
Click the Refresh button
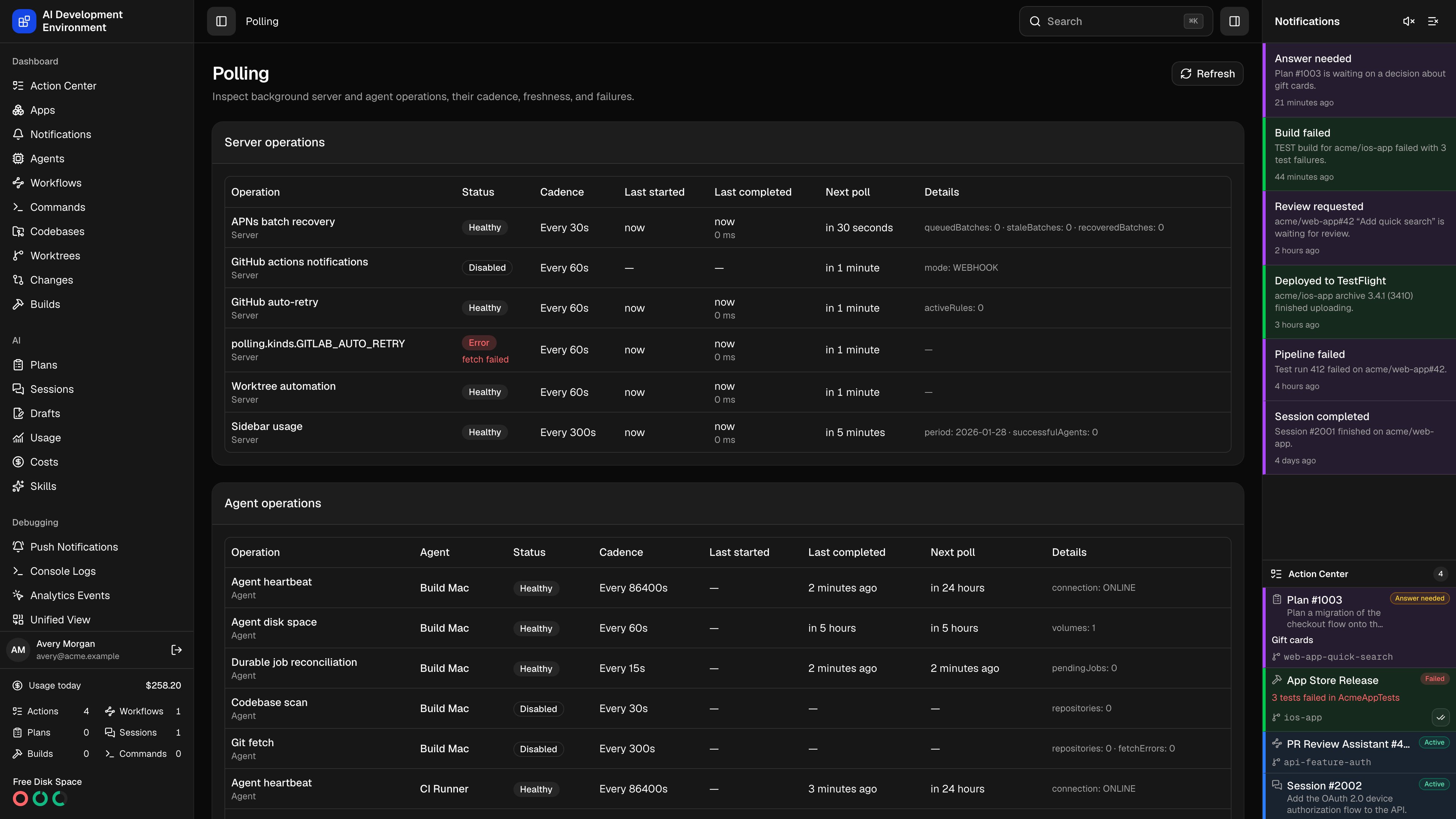tap(1207, 74)
